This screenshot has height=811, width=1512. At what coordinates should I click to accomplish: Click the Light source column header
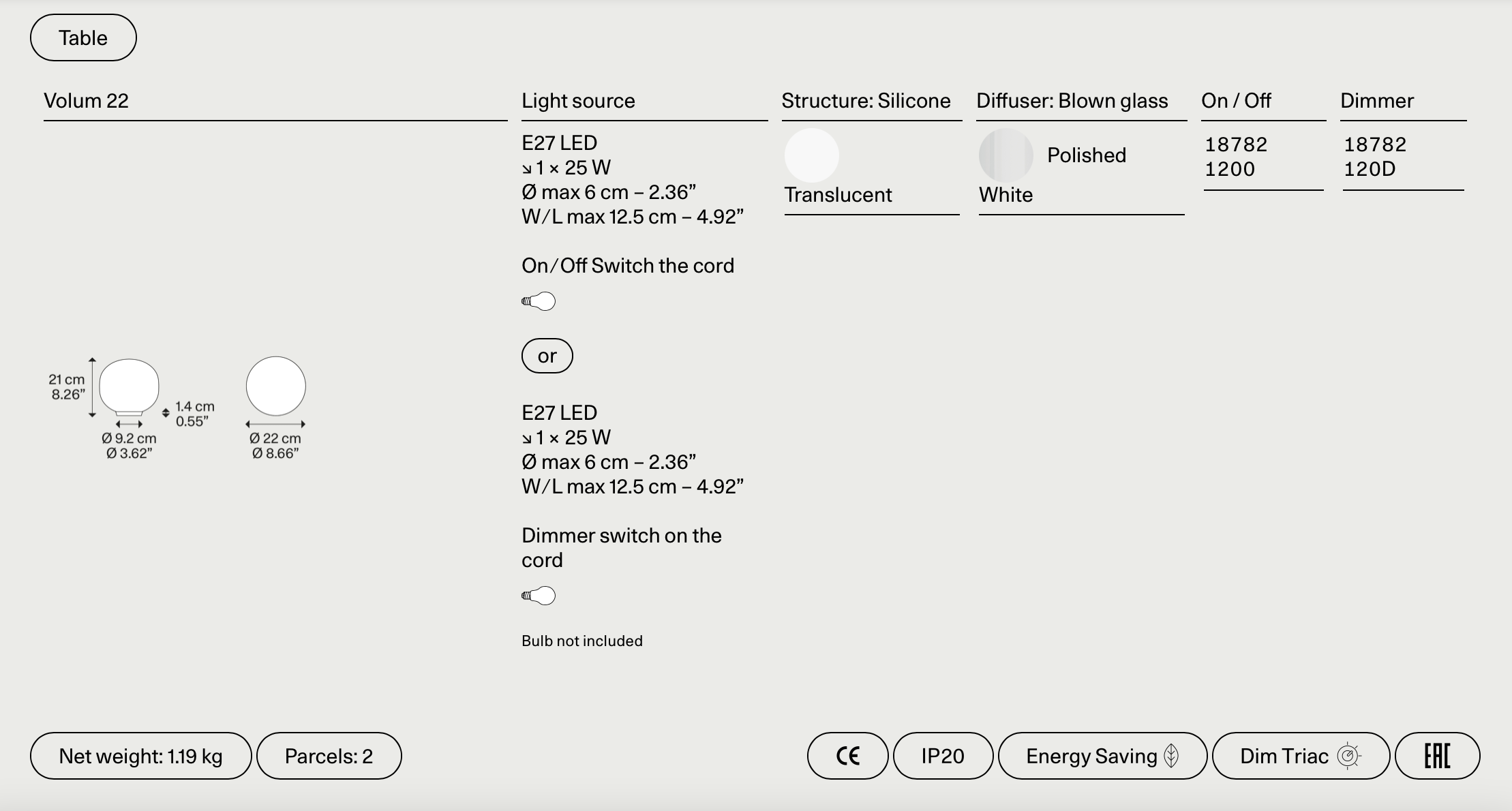[x=578, y=101]
